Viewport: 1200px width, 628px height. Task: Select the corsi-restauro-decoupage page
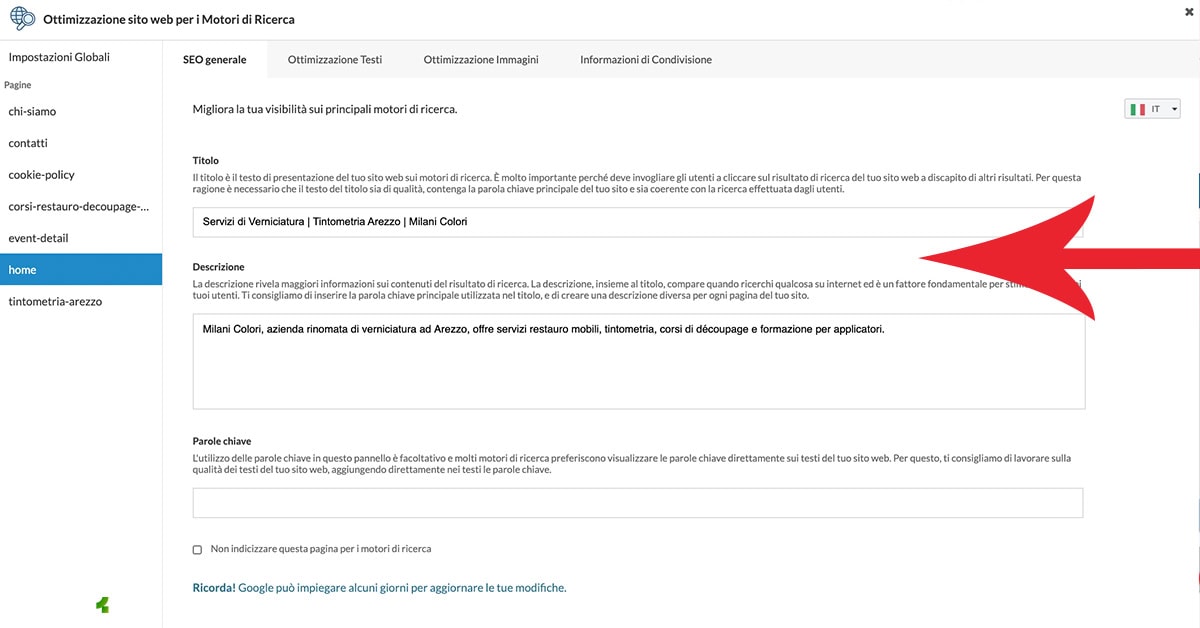pos(78,207)
